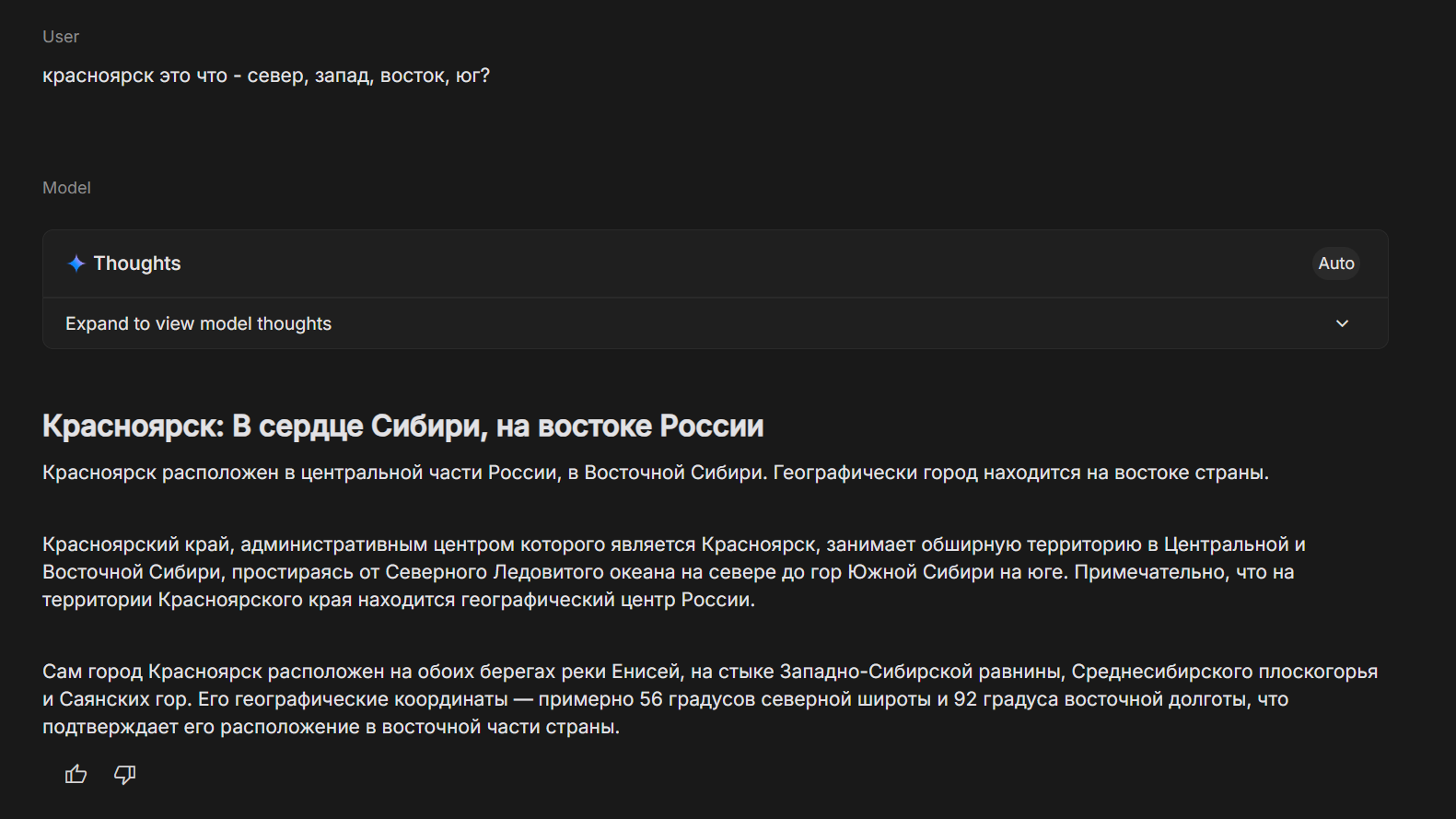Click the first paragraph starting 'Красноярск расположен'

[x=655, y=473]
